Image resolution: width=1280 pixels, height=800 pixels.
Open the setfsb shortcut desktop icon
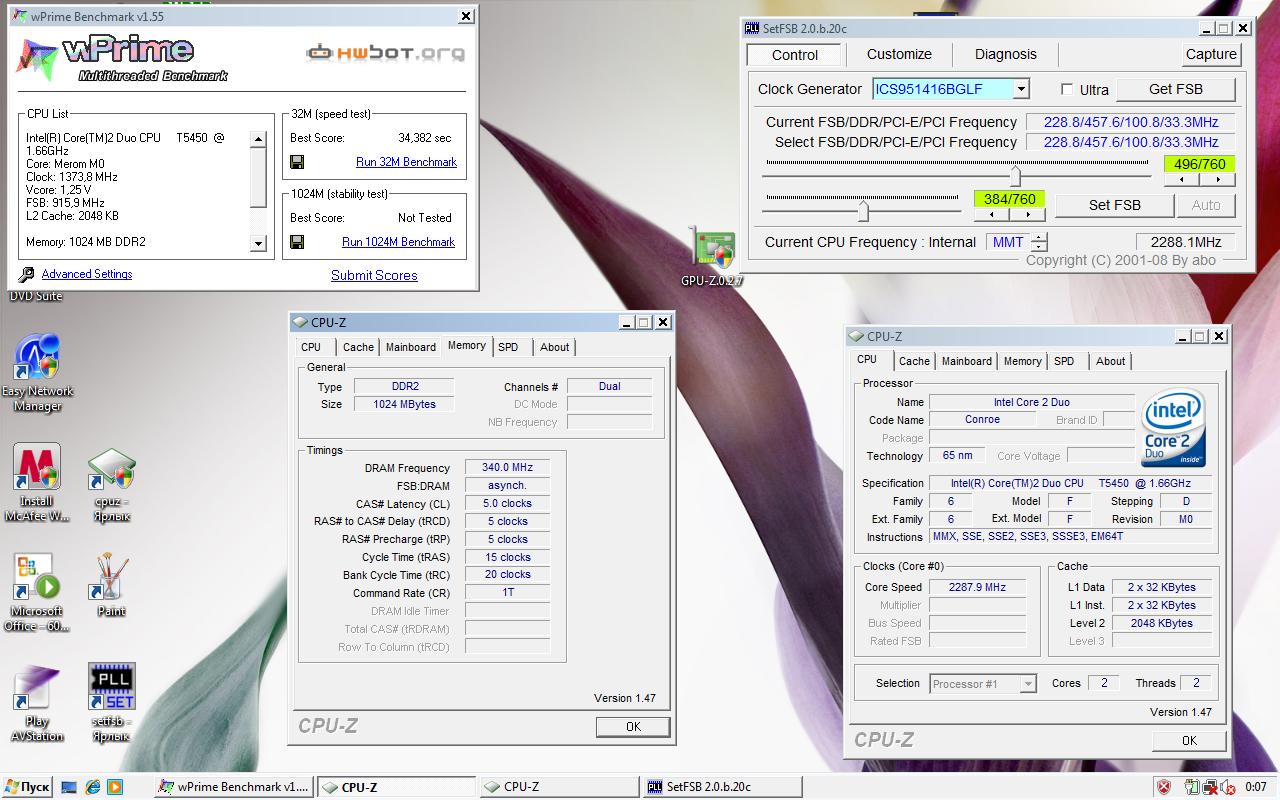[111, 703]
